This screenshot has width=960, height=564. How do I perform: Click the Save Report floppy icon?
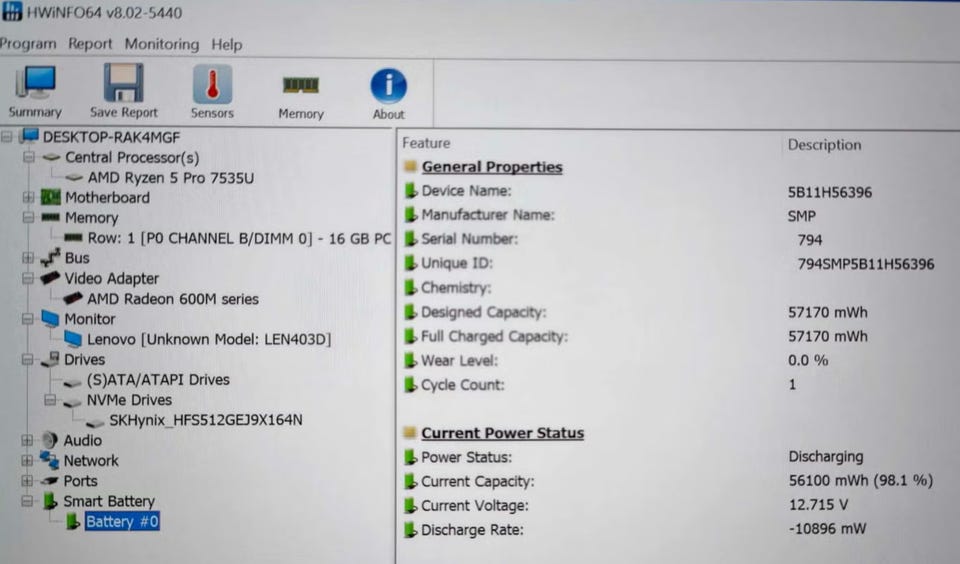tap(123, 83)
